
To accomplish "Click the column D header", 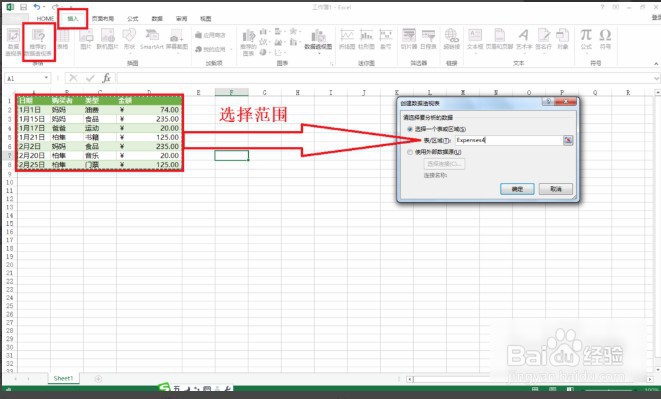I will pyautogui.click(x=149, y=92).
